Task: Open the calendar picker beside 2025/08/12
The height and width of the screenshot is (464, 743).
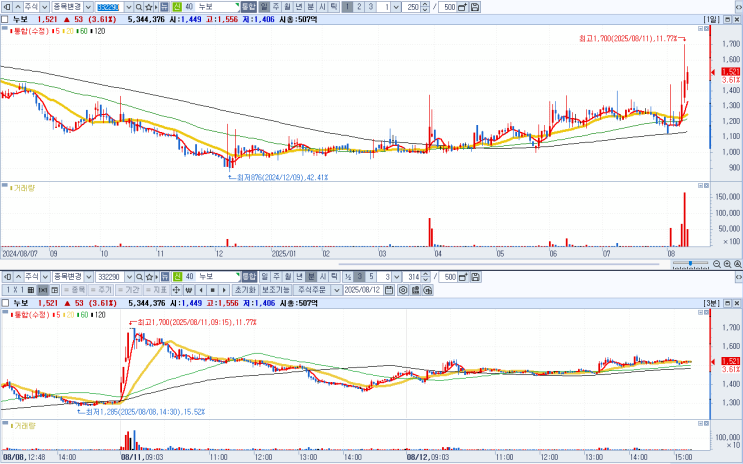Action: 389,290
